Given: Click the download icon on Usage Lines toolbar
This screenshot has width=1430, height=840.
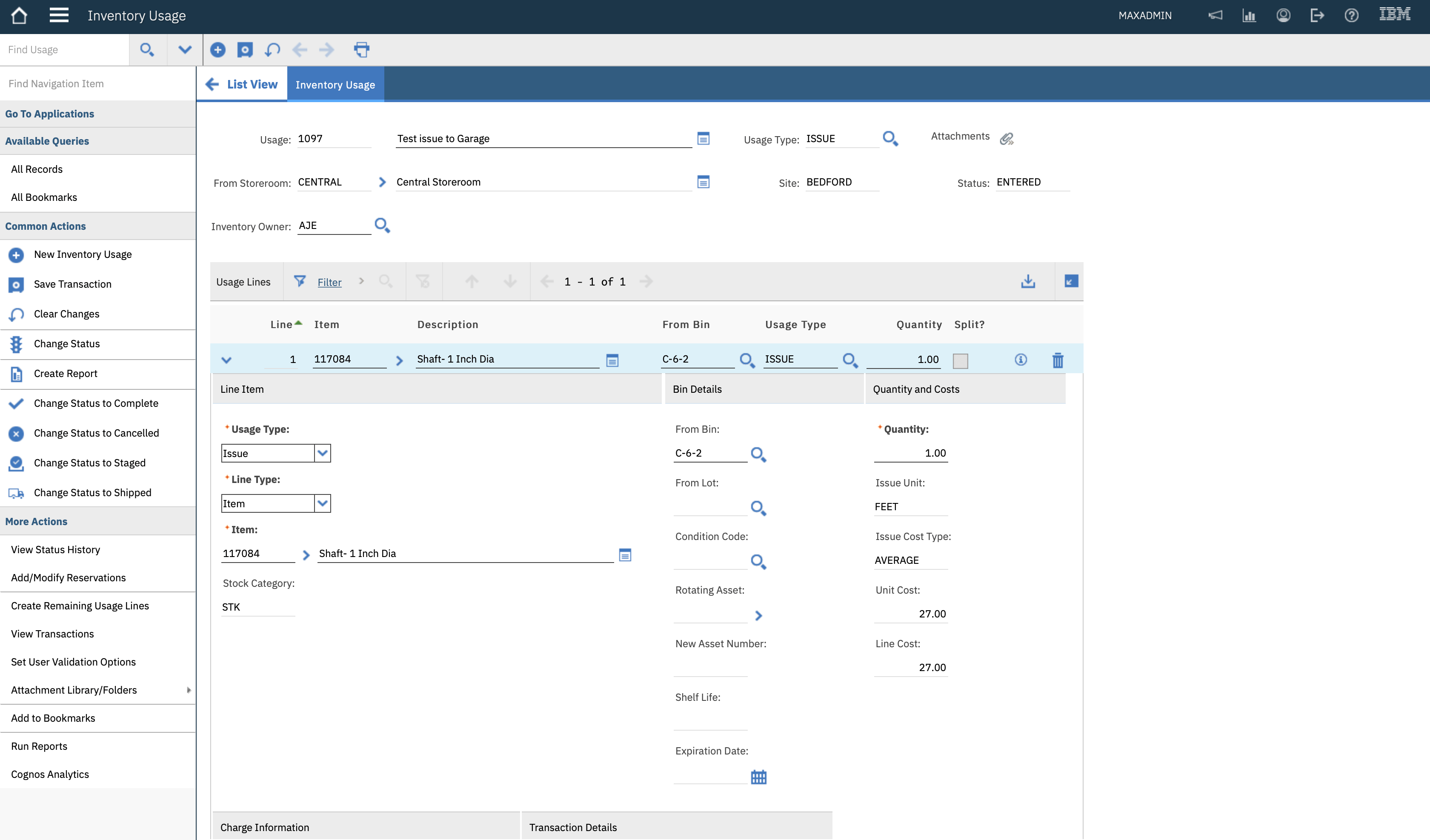Looking at the screenshot, I should (1028, 281).
